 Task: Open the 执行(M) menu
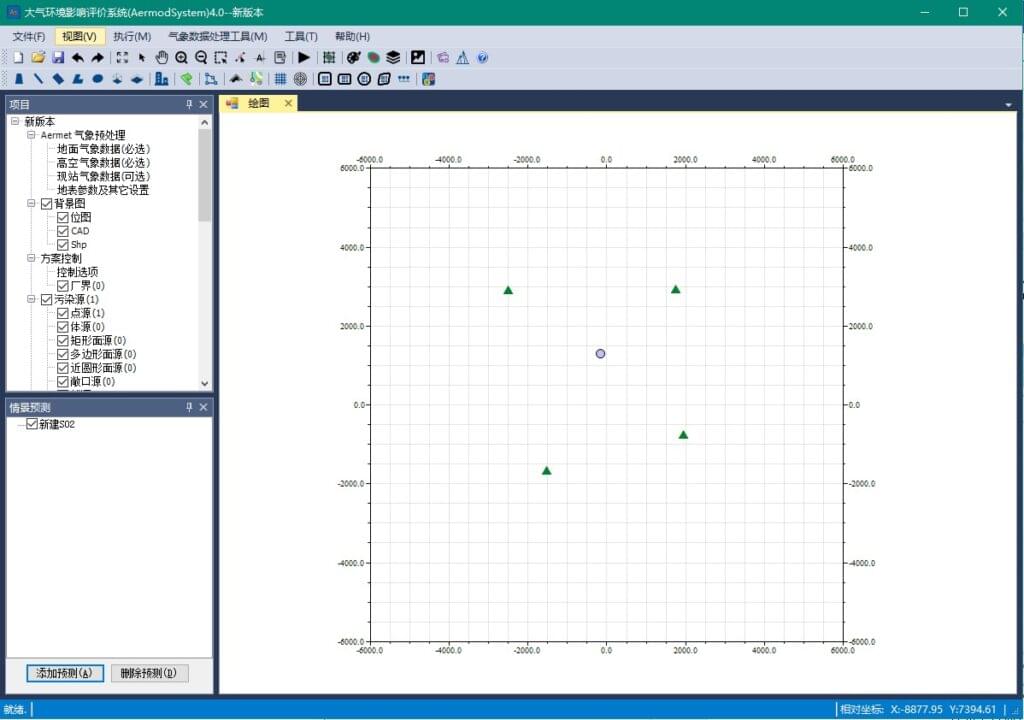[x=132, y=36]
